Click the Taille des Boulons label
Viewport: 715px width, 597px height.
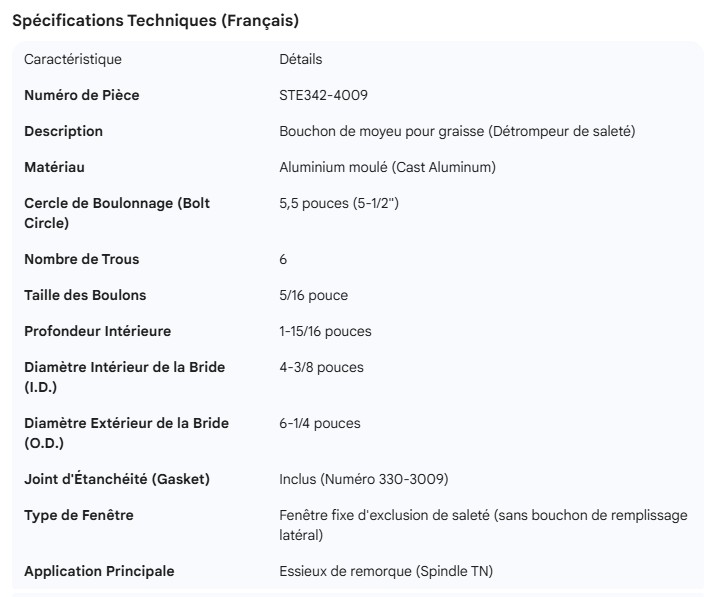pyautogui.click(x=85, y=295)
